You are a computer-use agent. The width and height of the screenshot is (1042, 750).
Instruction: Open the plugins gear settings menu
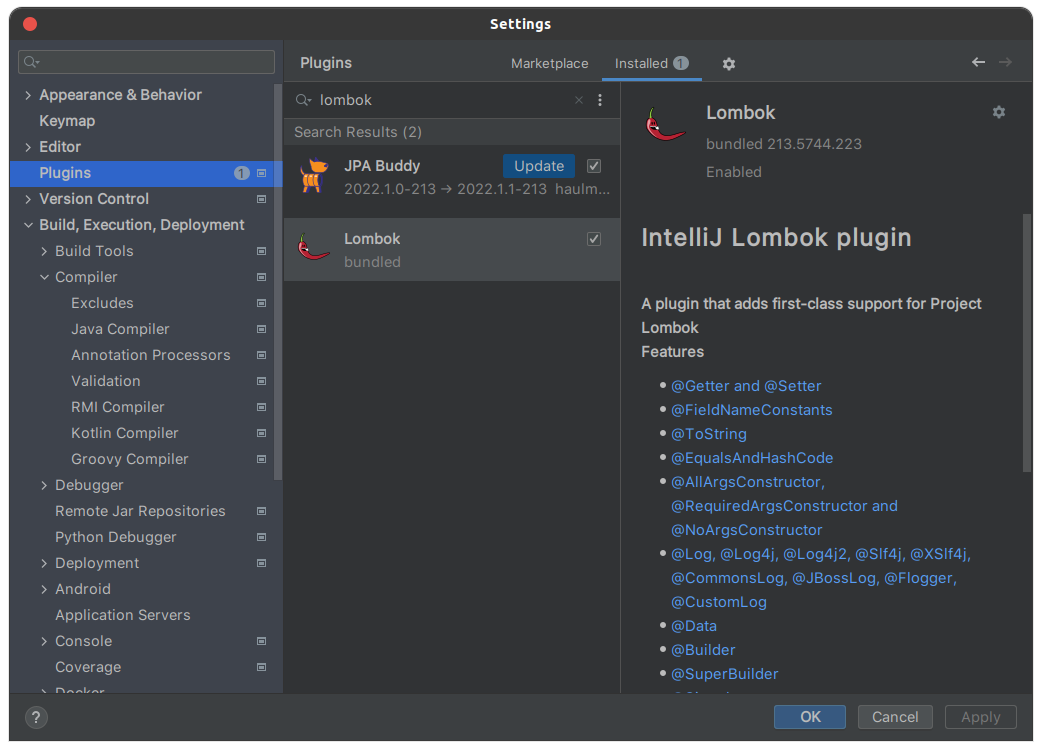pos(728,64)
